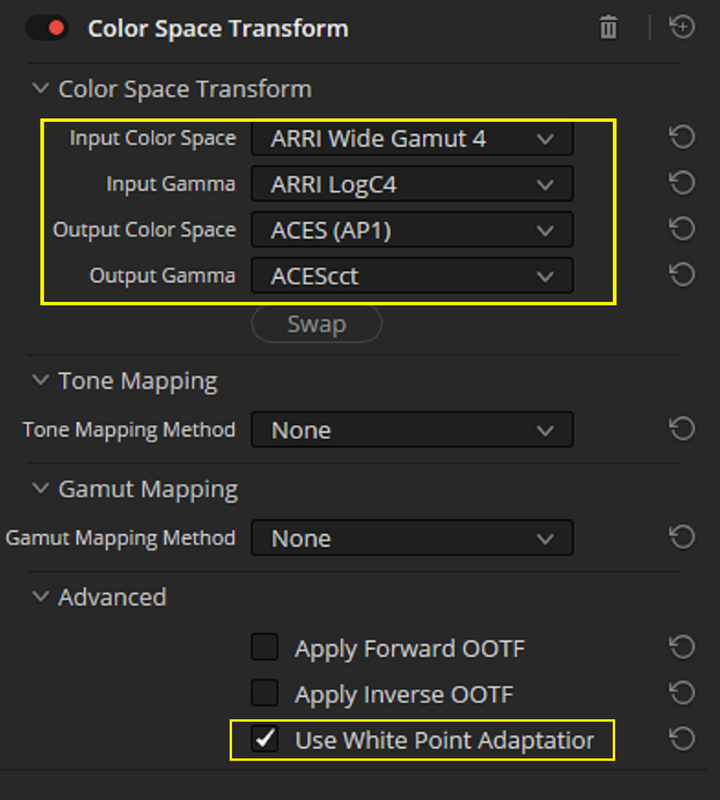This screenshot has width=720, height=800.
Task: Open Output Gamma dropdown showing ACEScct
Action: 412,276
